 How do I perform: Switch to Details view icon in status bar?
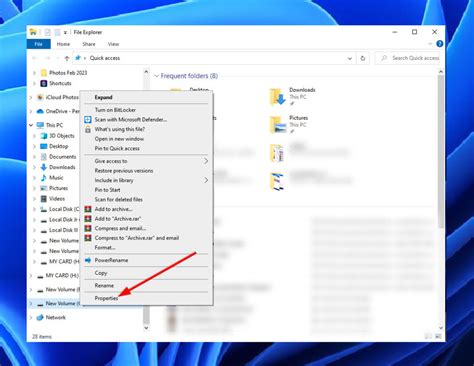coord(428,336)
